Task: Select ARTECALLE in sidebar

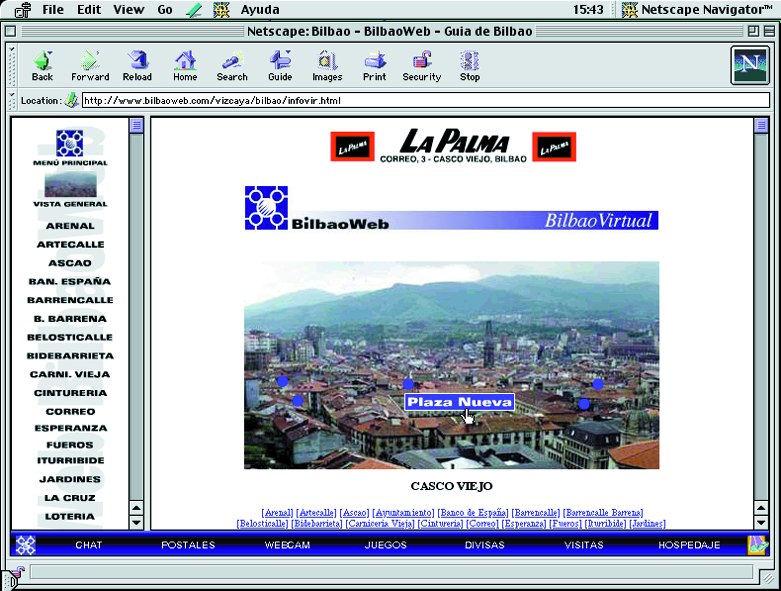Action: click(x=70, y=244)
